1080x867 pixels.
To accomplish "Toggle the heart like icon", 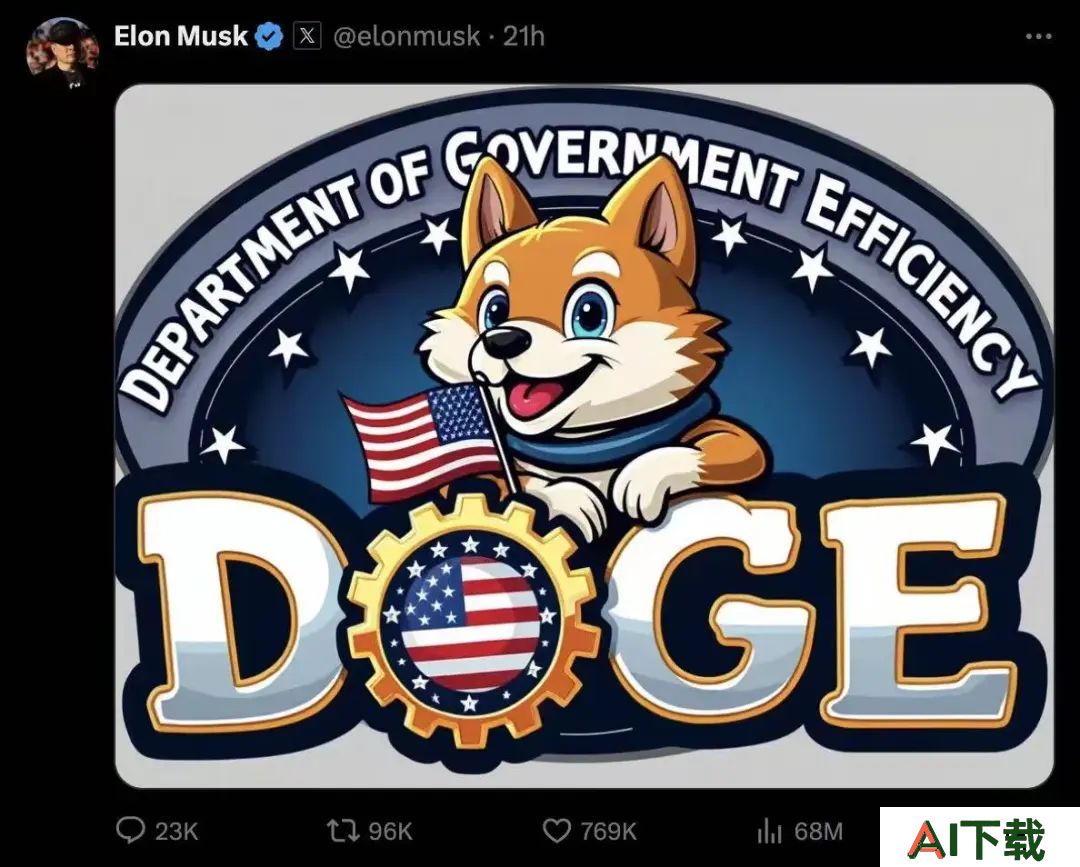I will click(557, 831).
